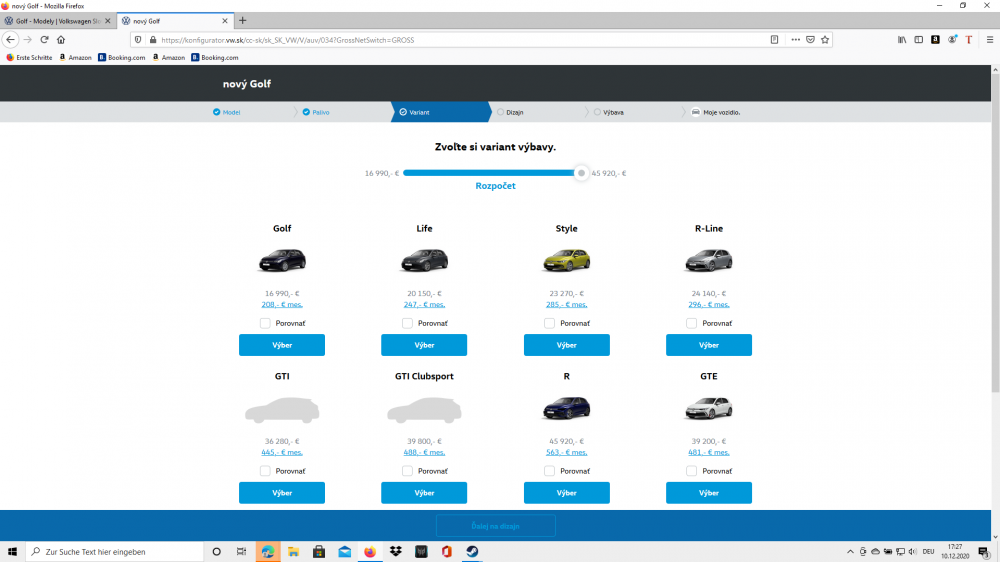Image resolution: width=1000 pixels, height=562 pixels.
Task: Open Dropbox icon in taskbar
Action: point(395,551)
